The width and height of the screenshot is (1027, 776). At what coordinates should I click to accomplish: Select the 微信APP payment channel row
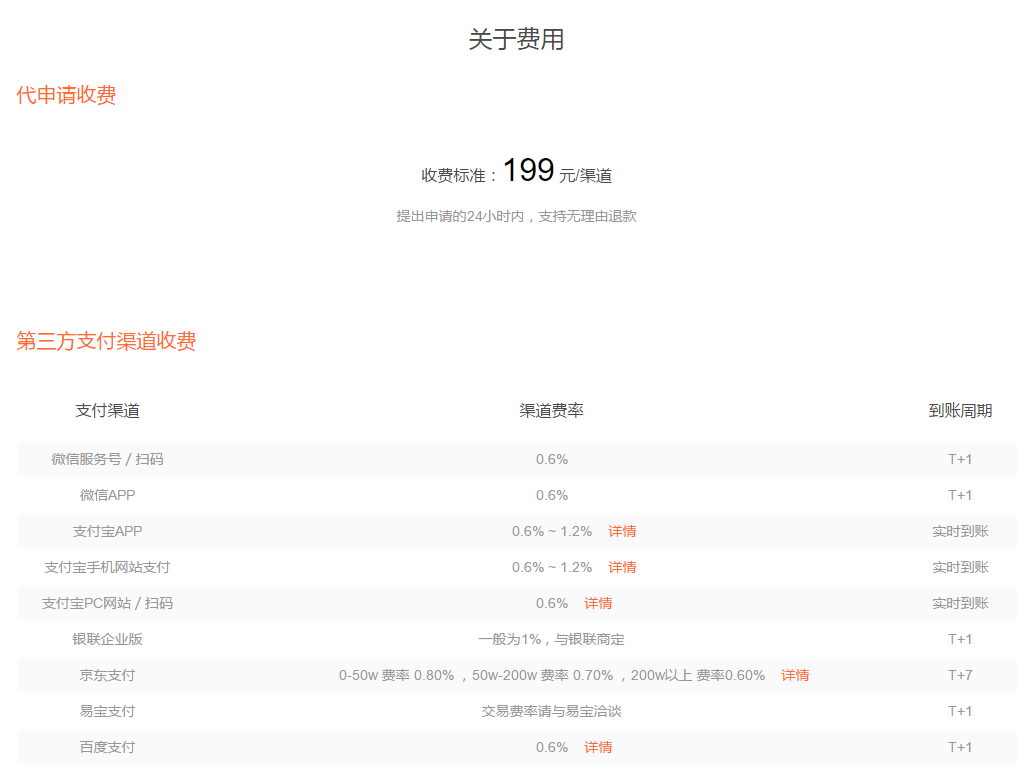point(105,494)
